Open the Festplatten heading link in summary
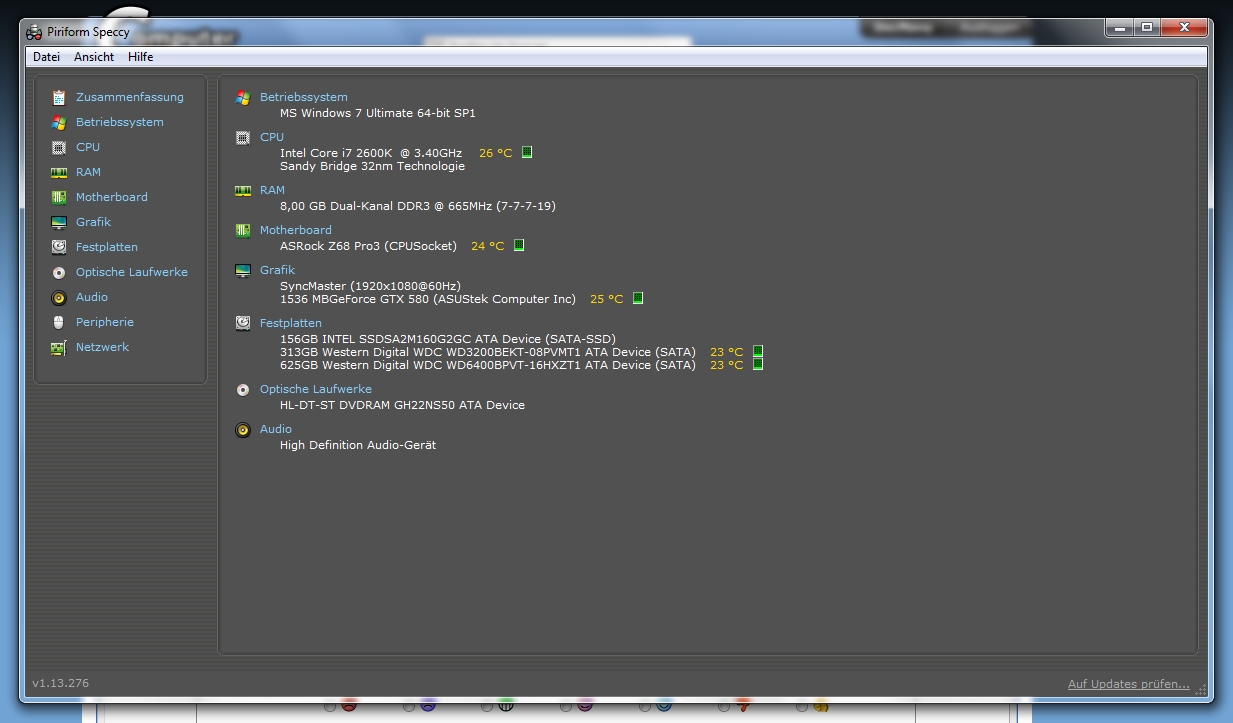The width and height of the screenshot is (1233, 723). click(x=291, y=323)
